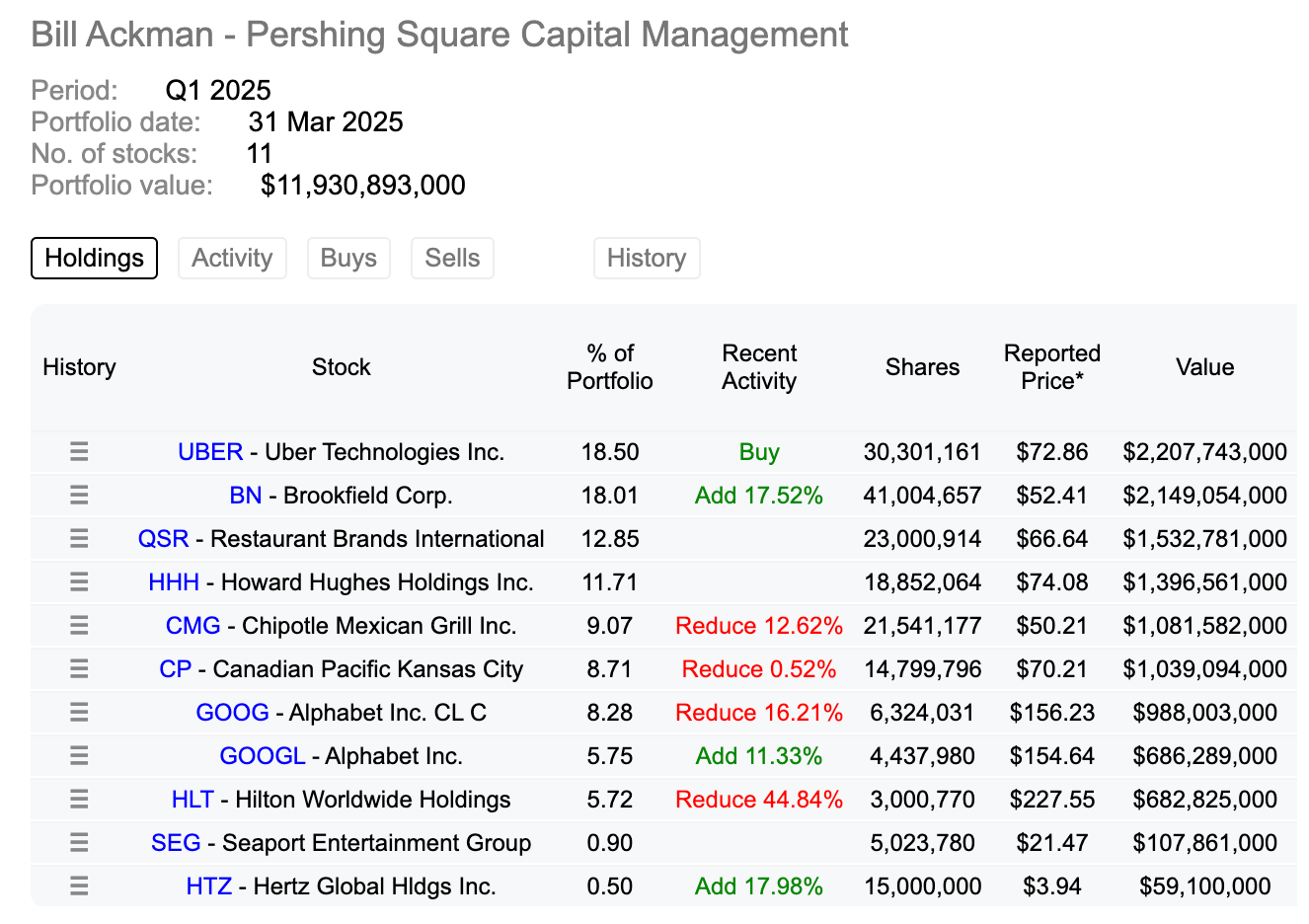This screenshot has height=924, width=1309.
Task: Open the CMG ticker link
Action: point(193,626)
